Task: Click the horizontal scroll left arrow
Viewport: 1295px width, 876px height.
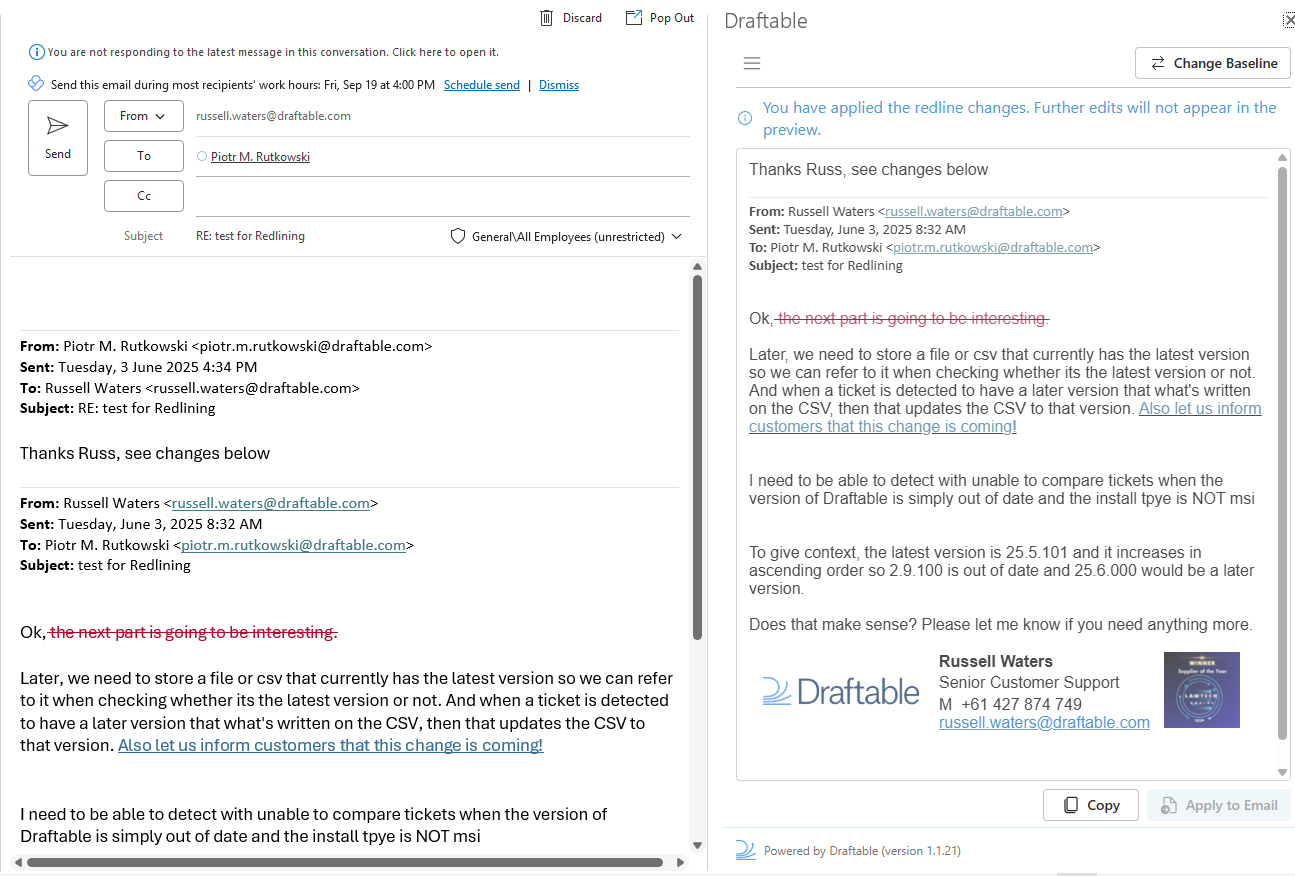Action: tap(17, 862)
